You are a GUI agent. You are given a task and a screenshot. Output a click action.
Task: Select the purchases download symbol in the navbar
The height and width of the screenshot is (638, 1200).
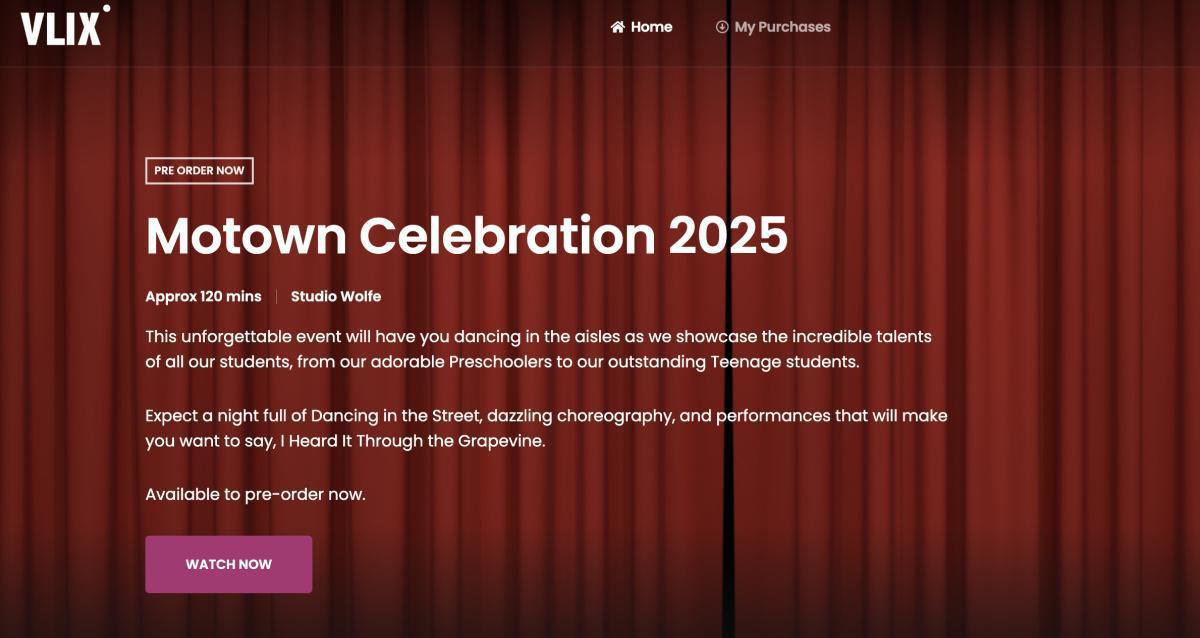(x=720, y=27)
